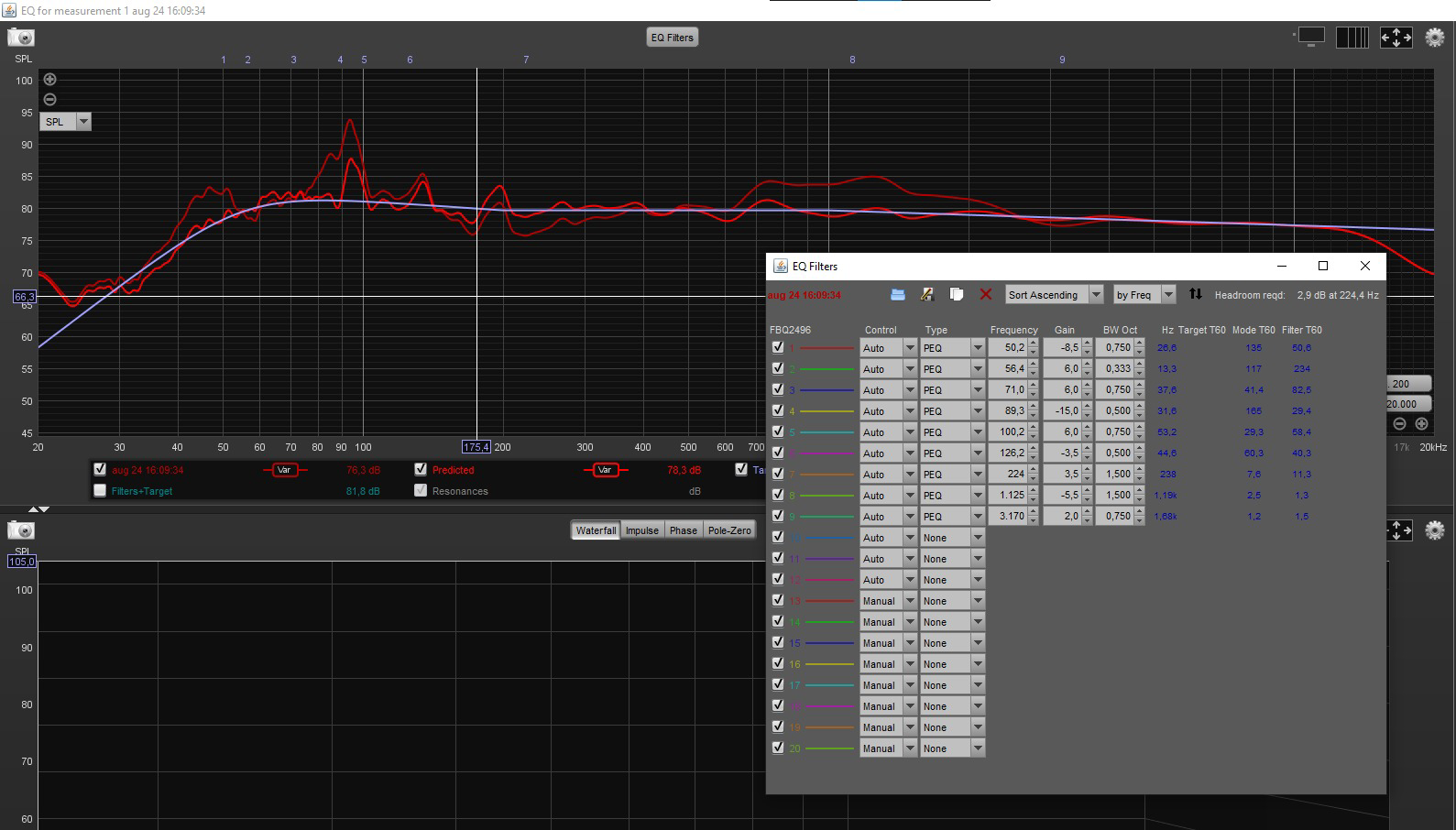
Task: Open lower graph settings gear
Action: (x=1435, y=530)
